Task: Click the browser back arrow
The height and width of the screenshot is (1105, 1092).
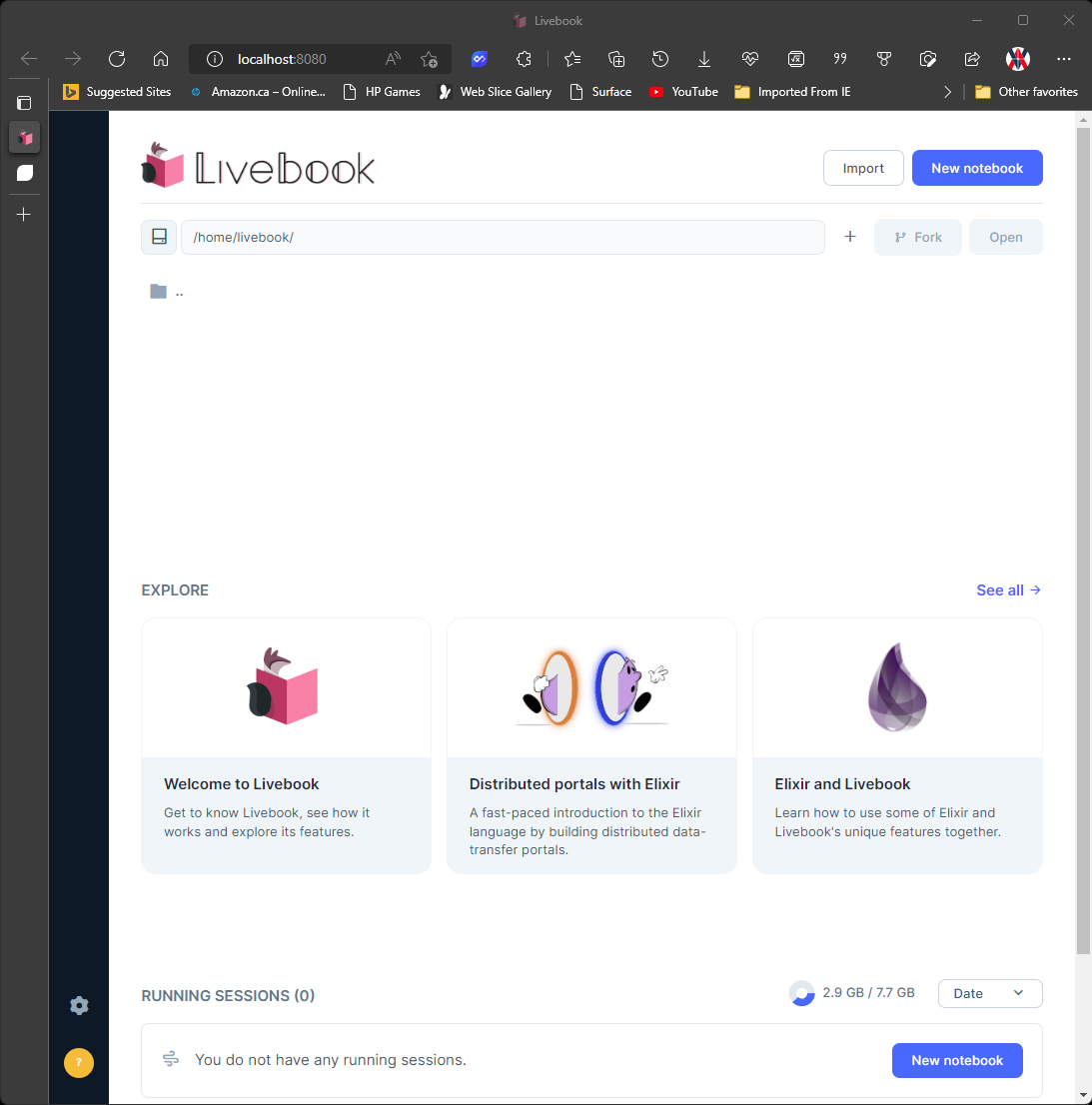Action: point(29,59)
